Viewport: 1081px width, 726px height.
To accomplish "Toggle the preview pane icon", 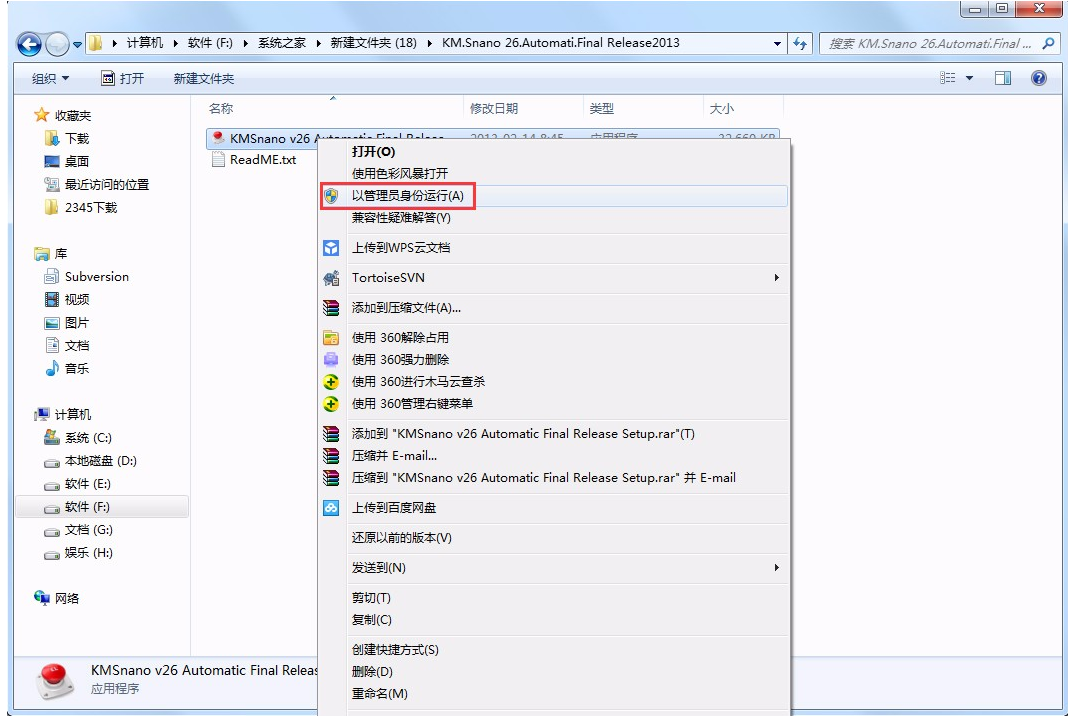I will pos(1002,78).
